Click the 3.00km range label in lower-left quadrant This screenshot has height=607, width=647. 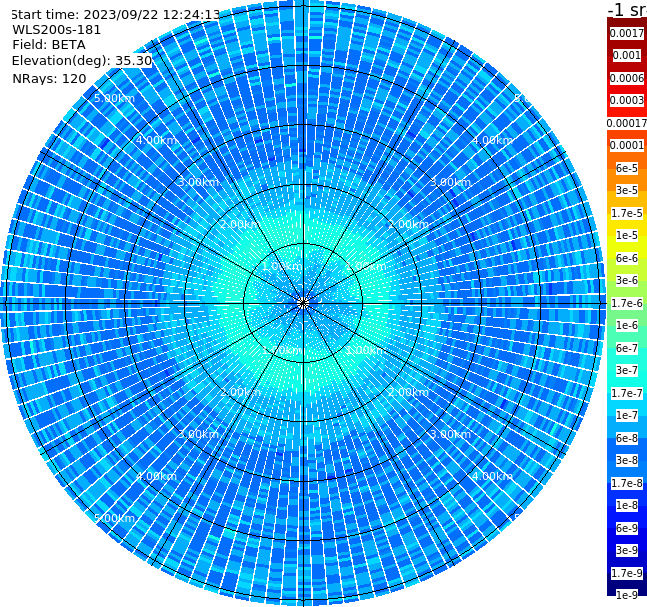pos(198,434)
